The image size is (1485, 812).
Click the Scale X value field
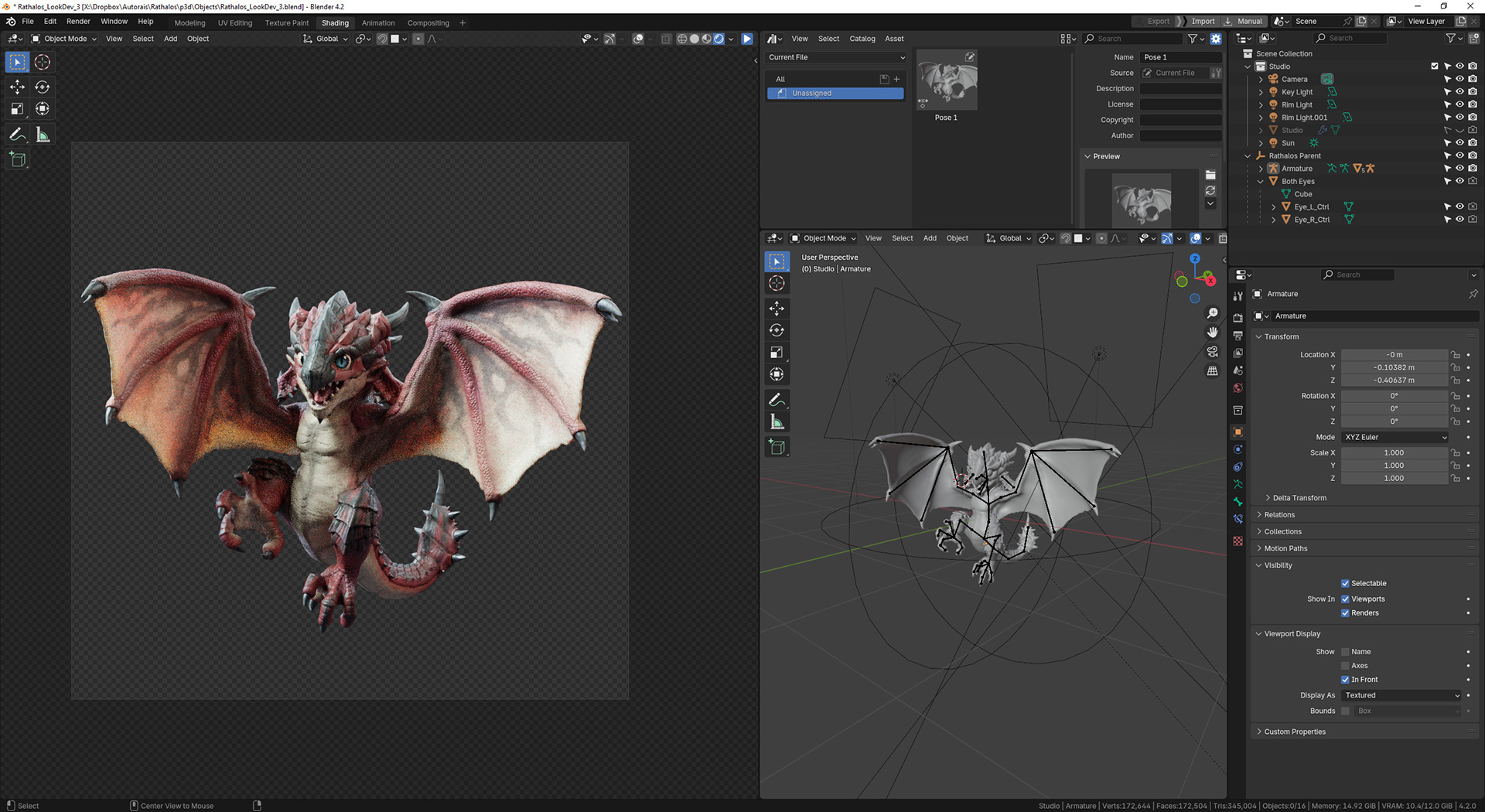(1394, 453)
